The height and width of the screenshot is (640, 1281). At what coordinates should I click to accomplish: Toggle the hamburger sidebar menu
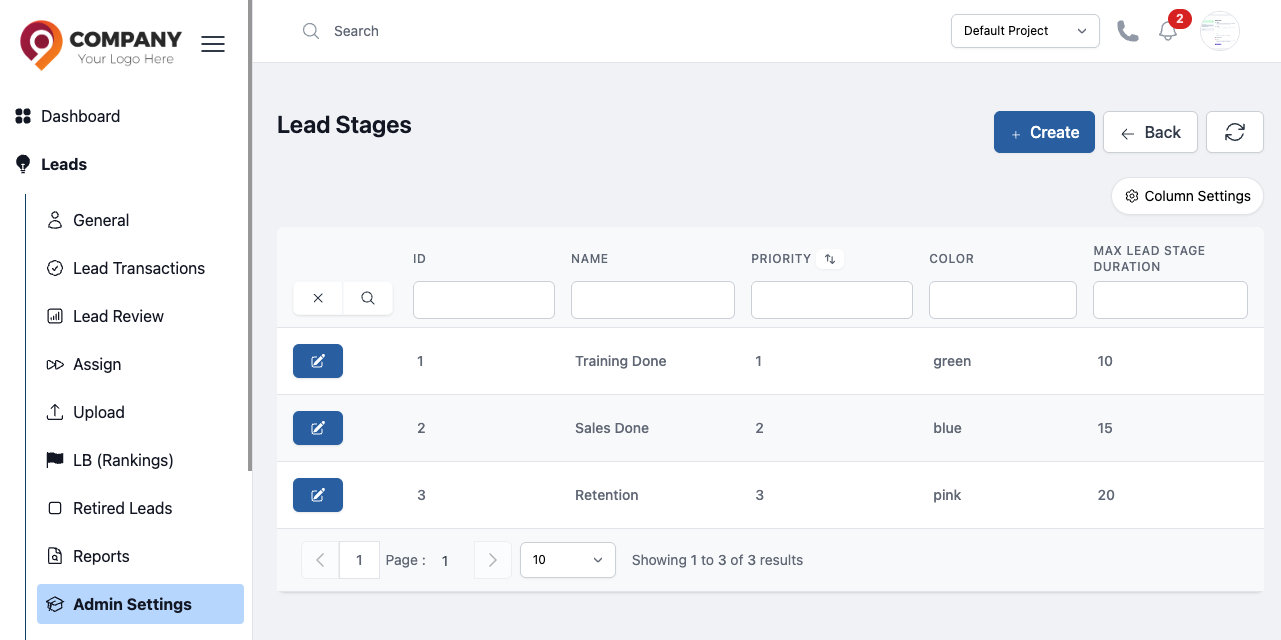tap(213, 44)
